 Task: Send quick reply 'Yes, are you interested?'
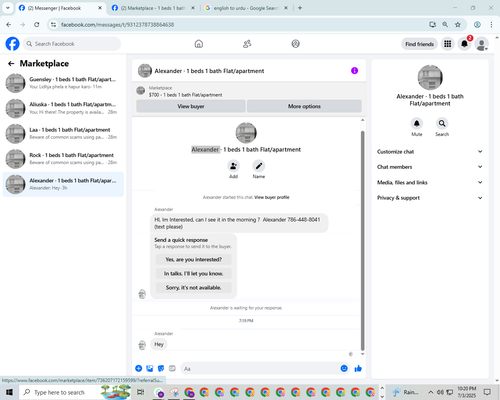(x=194, y=259)
